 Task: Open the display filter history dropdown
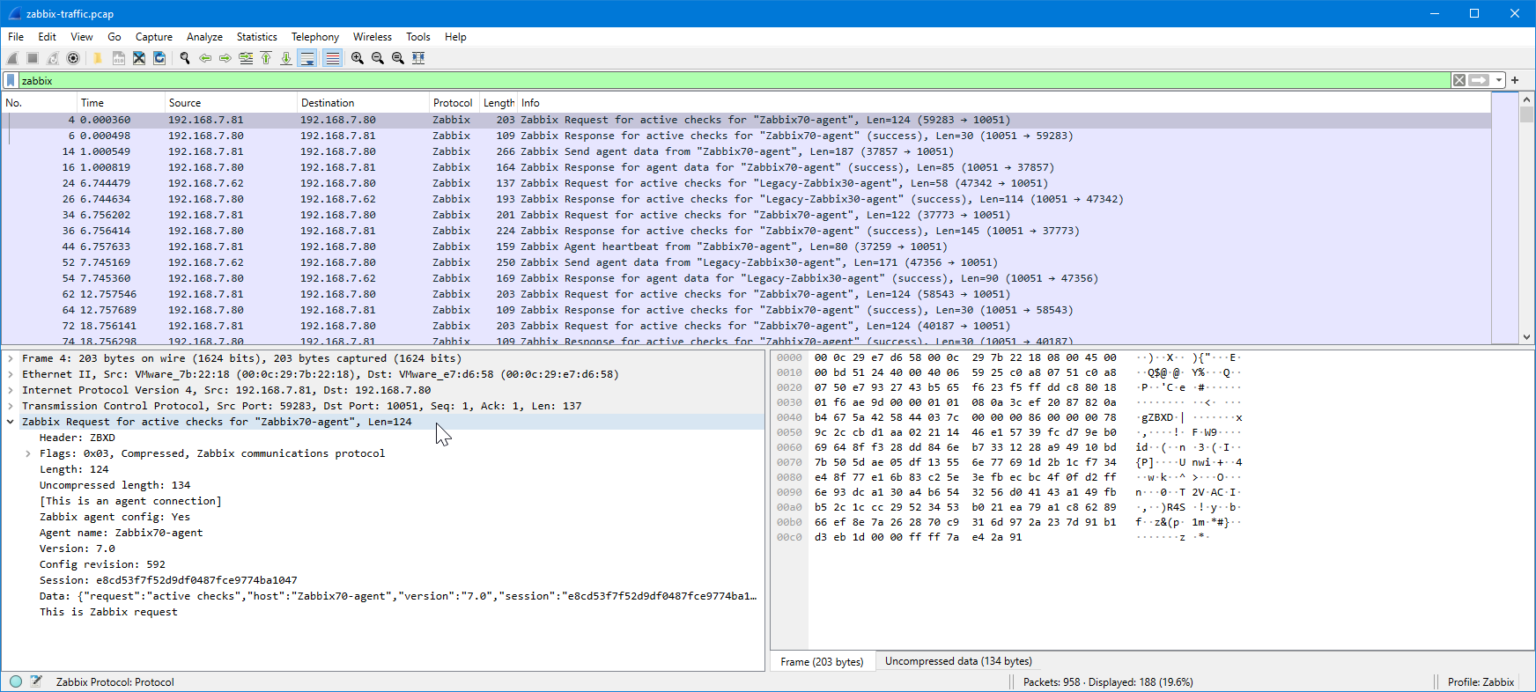(x=1499, y=80)
